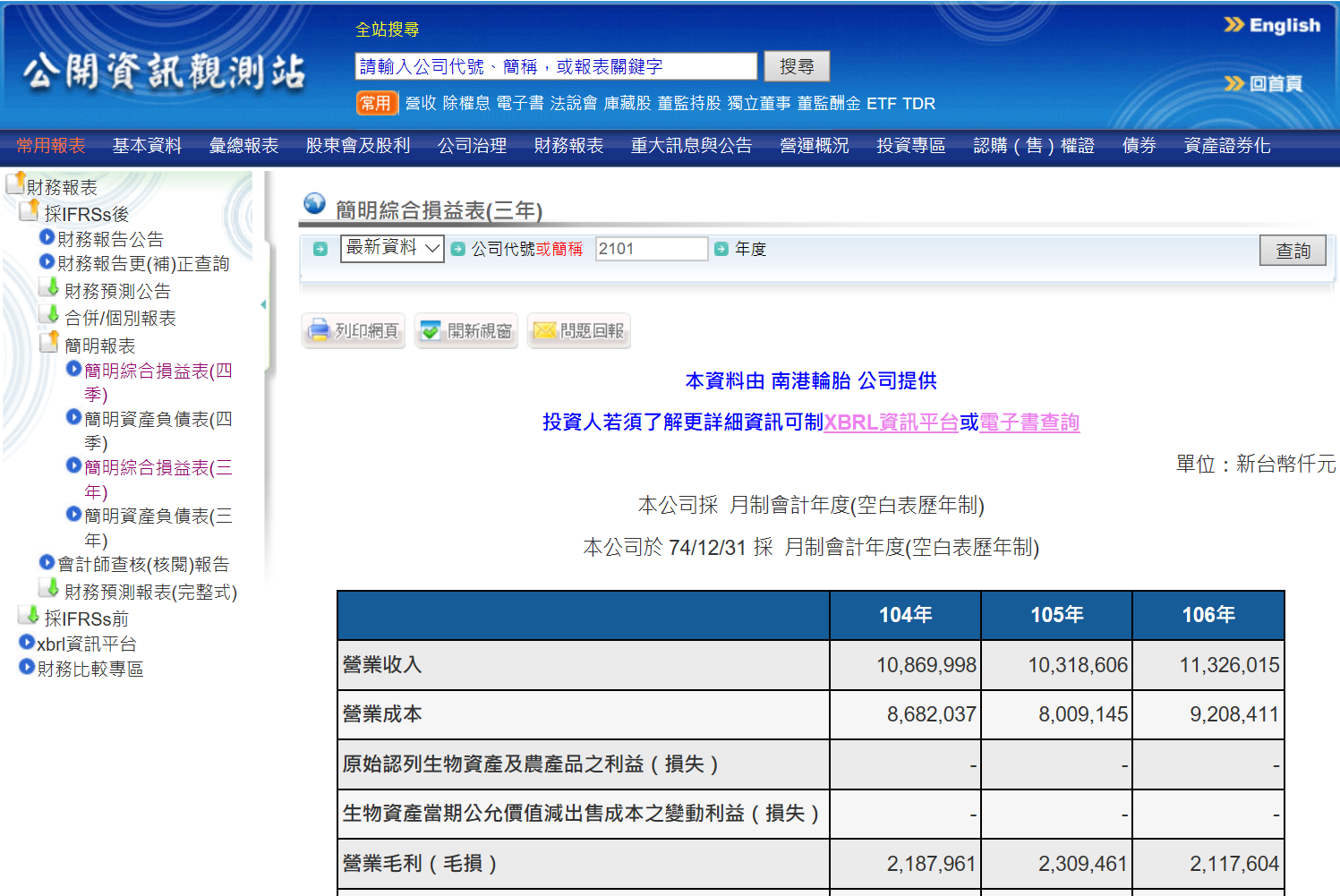Open the 常用報表 menu
The width and height of the screenshot is (1340, 896).
click(x=51, y=146)
